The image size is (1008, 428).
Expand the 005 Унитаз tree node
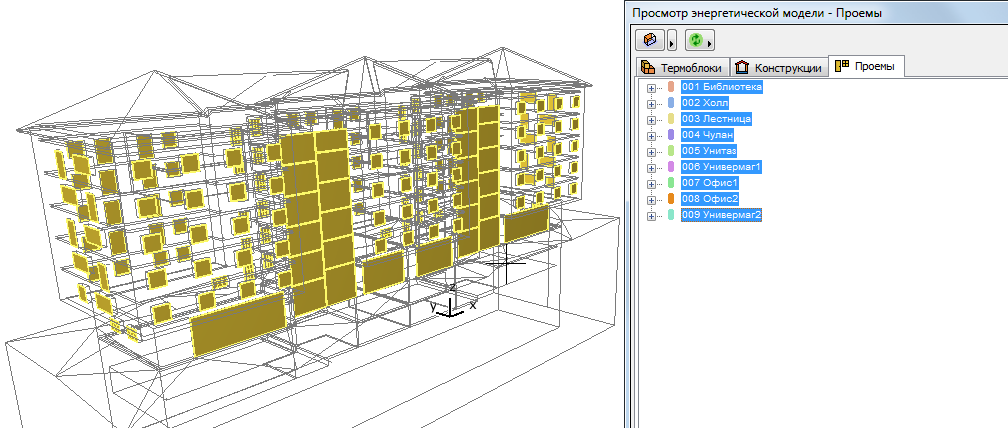[x=651, y=152]
